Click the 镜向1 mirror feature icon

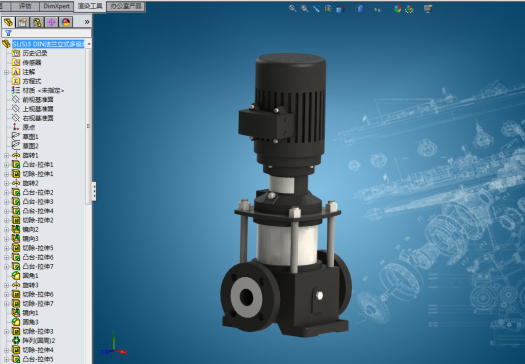(x=16, y=313)
